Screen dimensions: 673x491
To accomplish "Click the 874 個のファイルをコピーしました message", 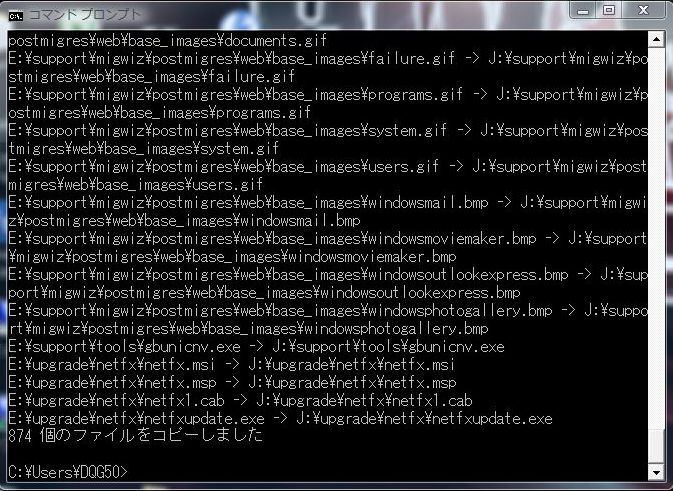I will point(135,436).
